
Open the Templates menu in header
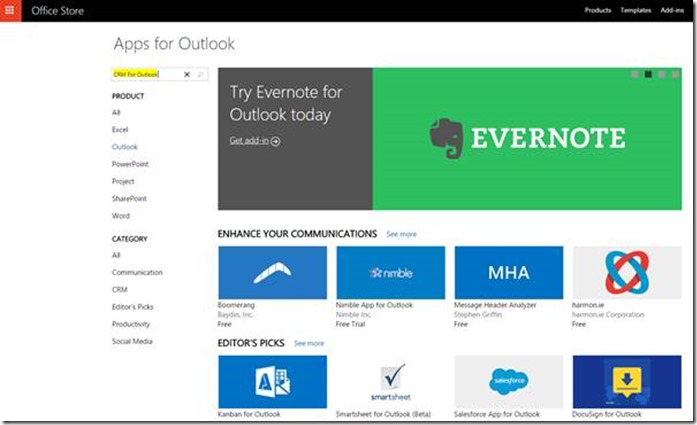click(x=636, y=10)
